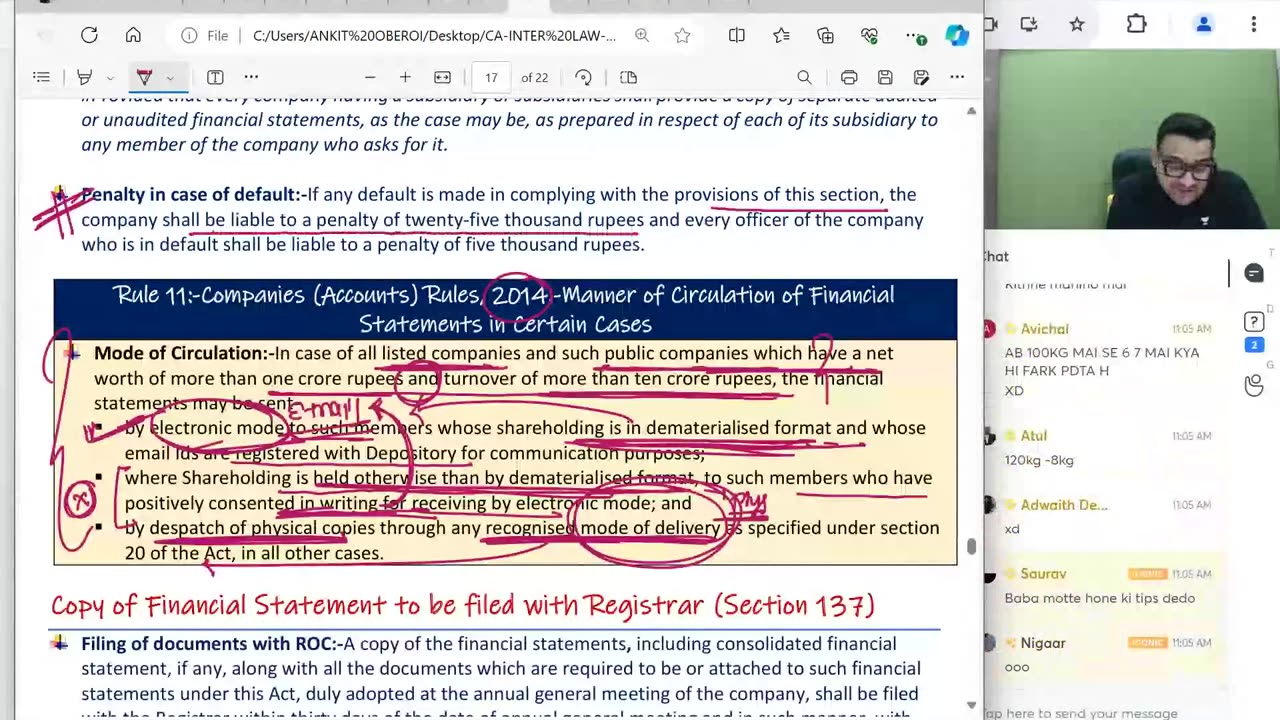Click the Rule 11 Companies (Accounts) Rules banner

click(x=505, y=309)
